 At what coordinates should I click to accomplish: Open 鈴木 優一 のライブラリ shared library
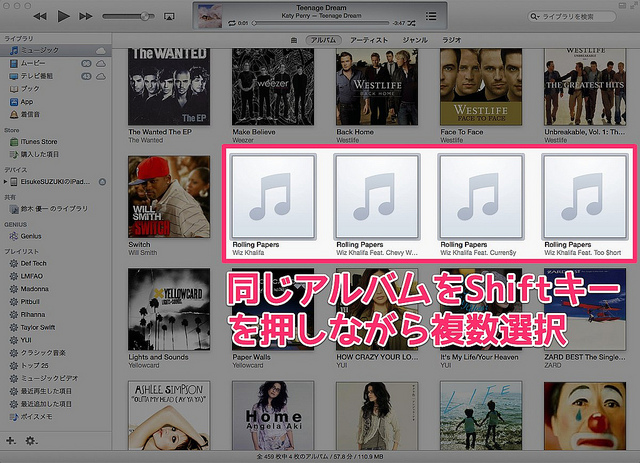pos(56,209)
